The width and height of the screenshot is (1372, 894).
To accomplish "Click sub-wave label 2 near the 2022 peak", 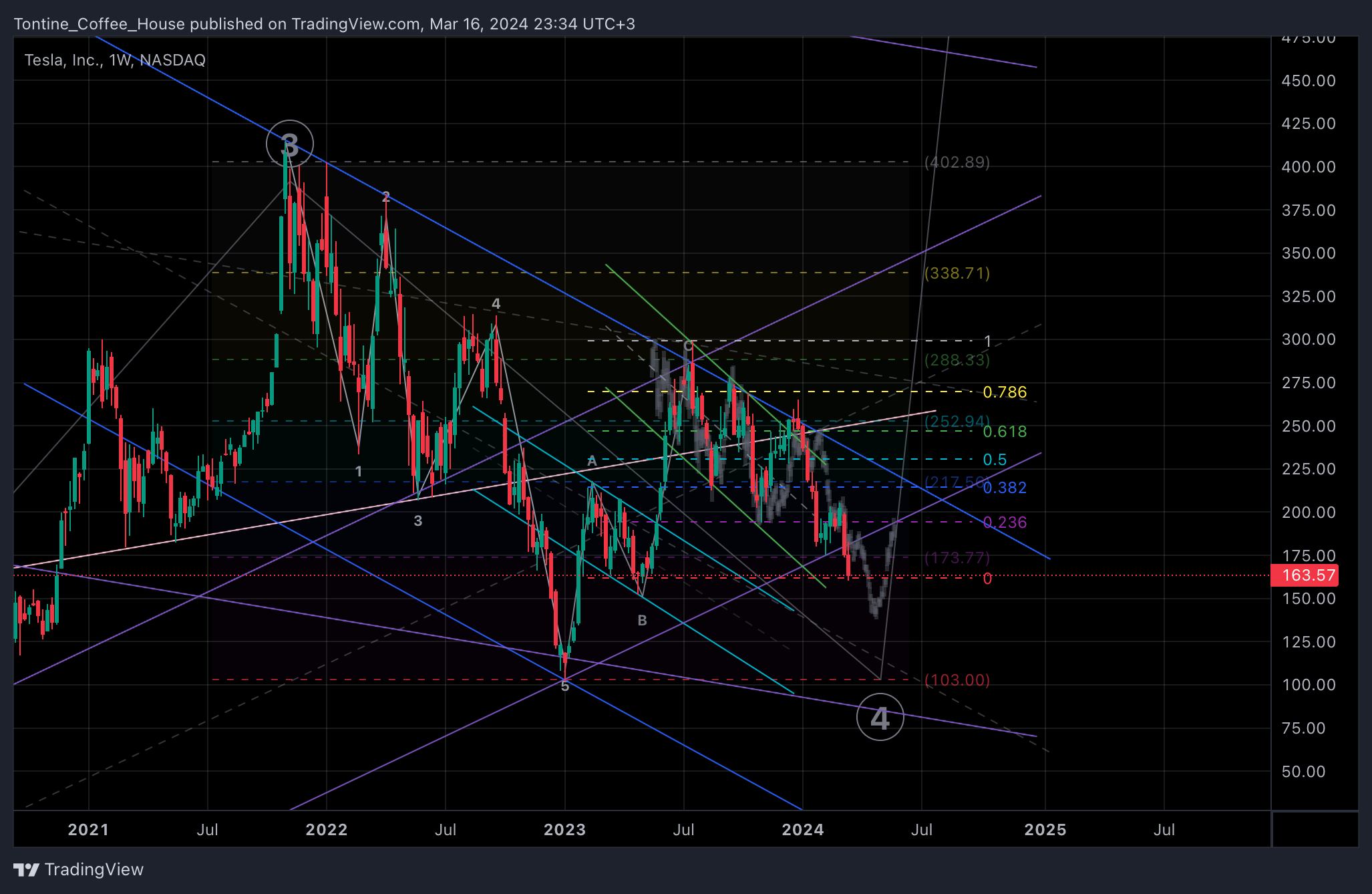I will click(385, 197).
